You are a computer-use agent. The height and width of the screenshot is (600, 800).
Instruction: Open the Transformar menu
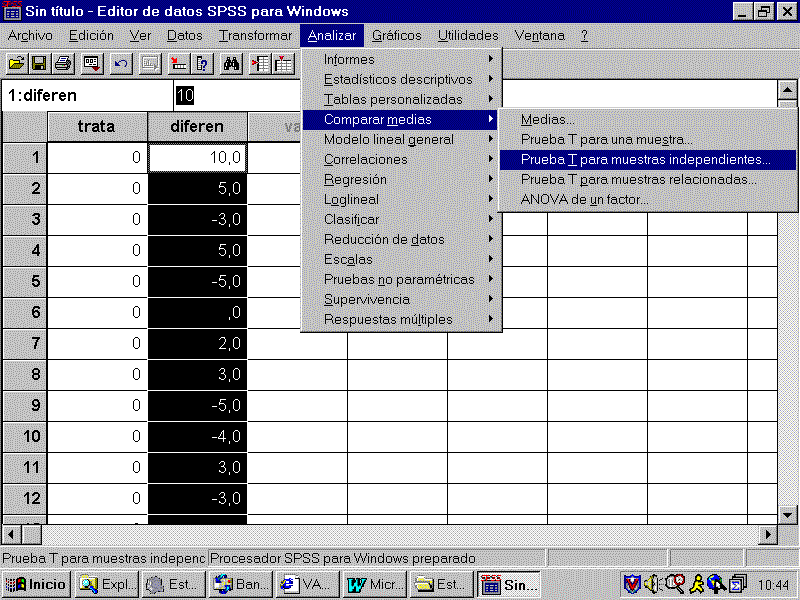tap(255, 36)
